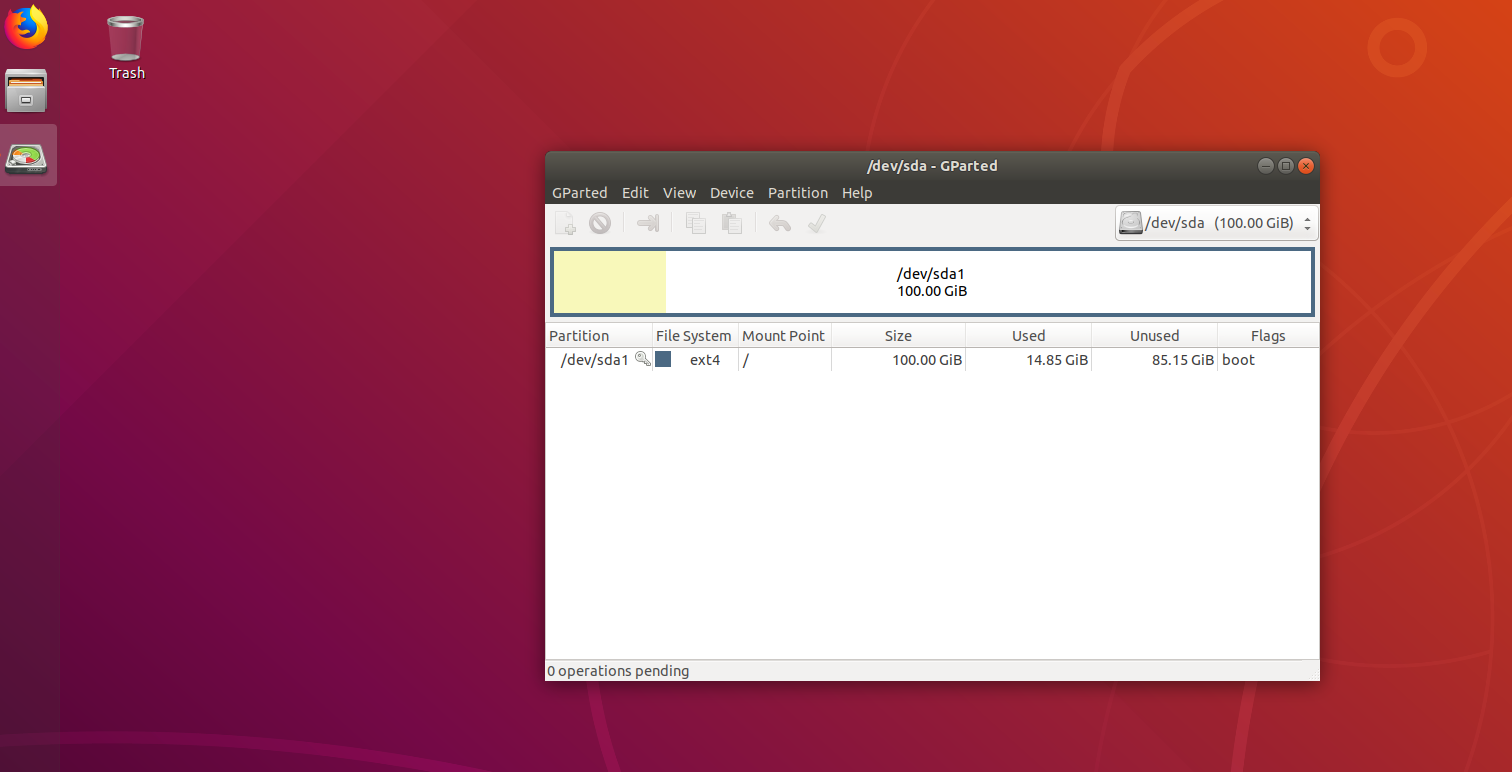Screen dimensions: 1512x772
Task: Click the 0 operations pending status text
Action: click(x=618, y=671)
